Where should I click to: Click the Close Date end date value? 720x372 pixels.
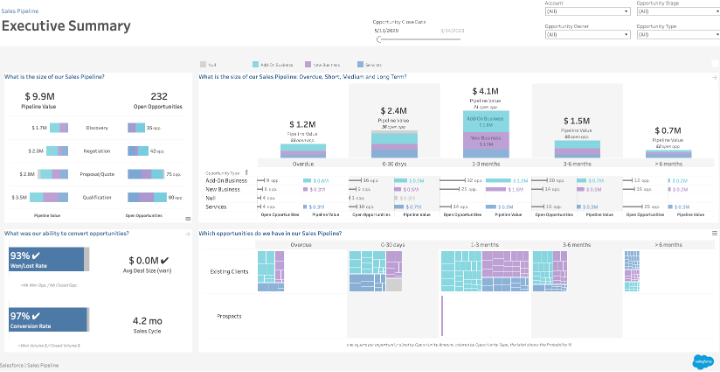[x=452, y=30]
